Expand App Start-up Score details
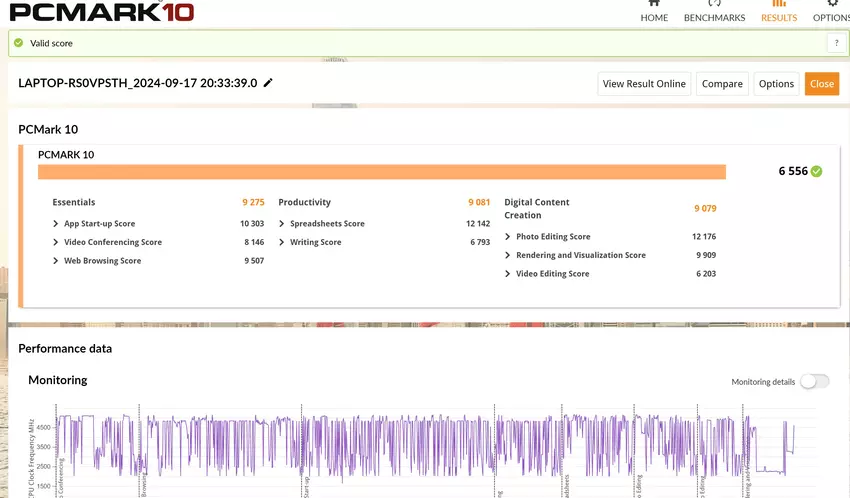Screen dimensions: 850x498 (56, 224)
